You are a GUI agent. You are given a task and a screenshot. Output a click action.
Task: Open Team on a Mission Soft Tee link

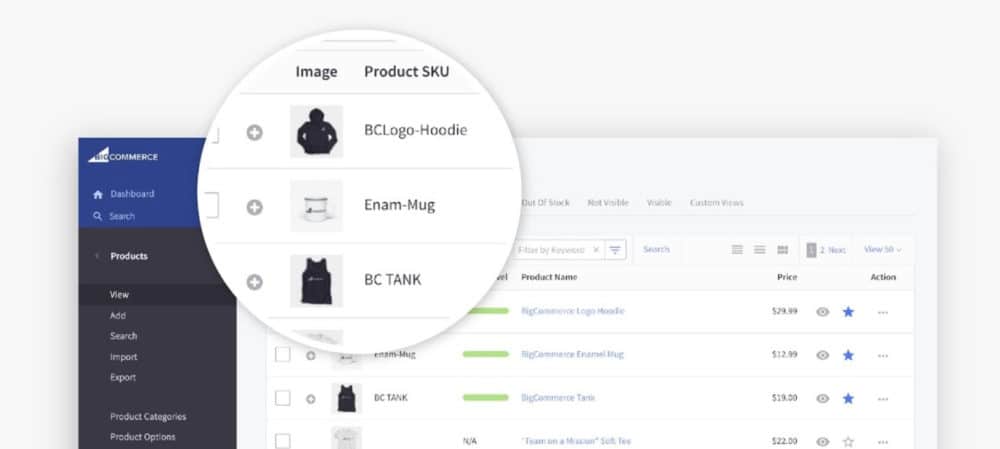coord(576,441)
